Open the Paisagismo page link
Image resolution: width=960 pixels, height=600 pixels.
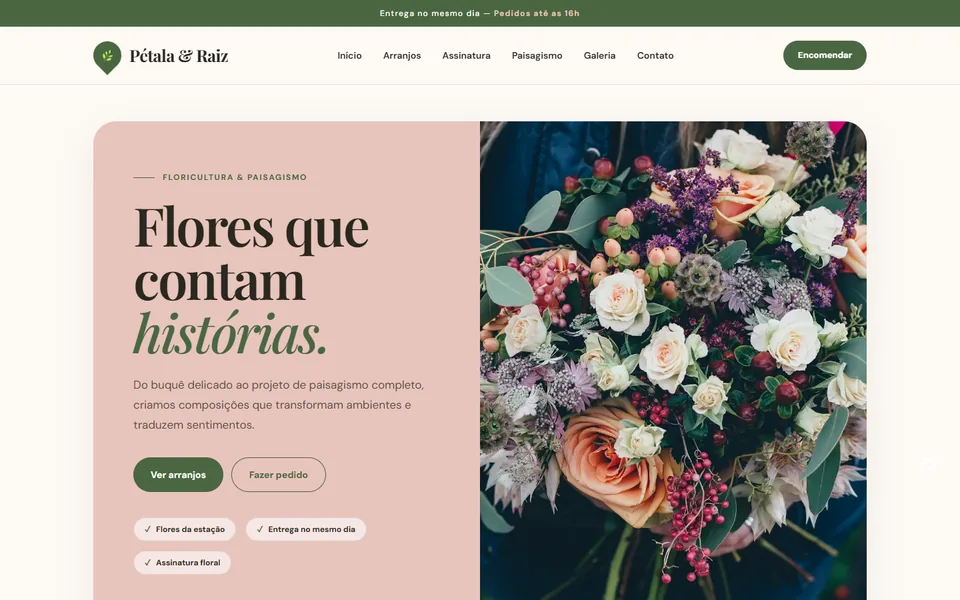537,56
